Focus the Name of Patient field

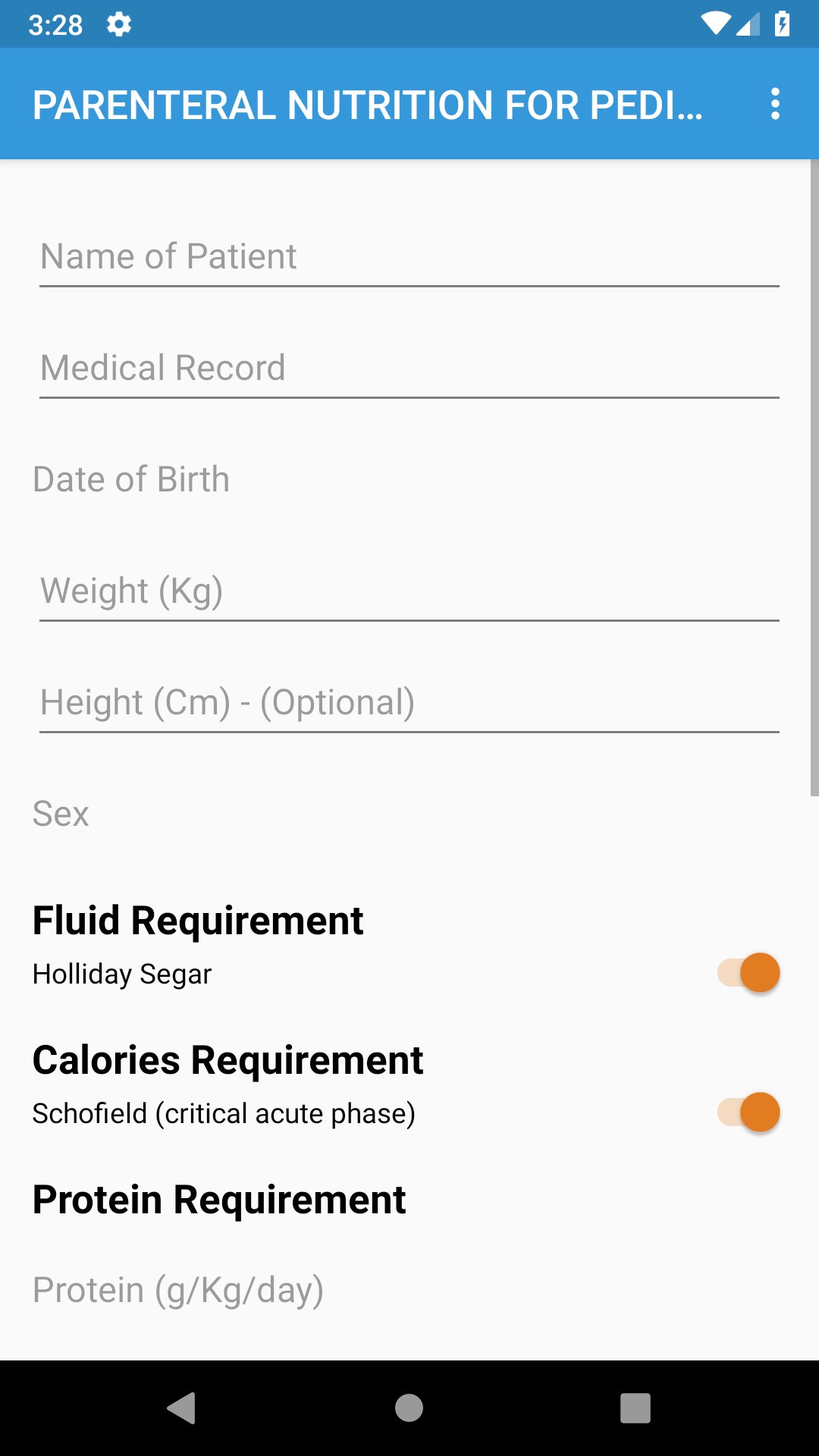point(409,257)
